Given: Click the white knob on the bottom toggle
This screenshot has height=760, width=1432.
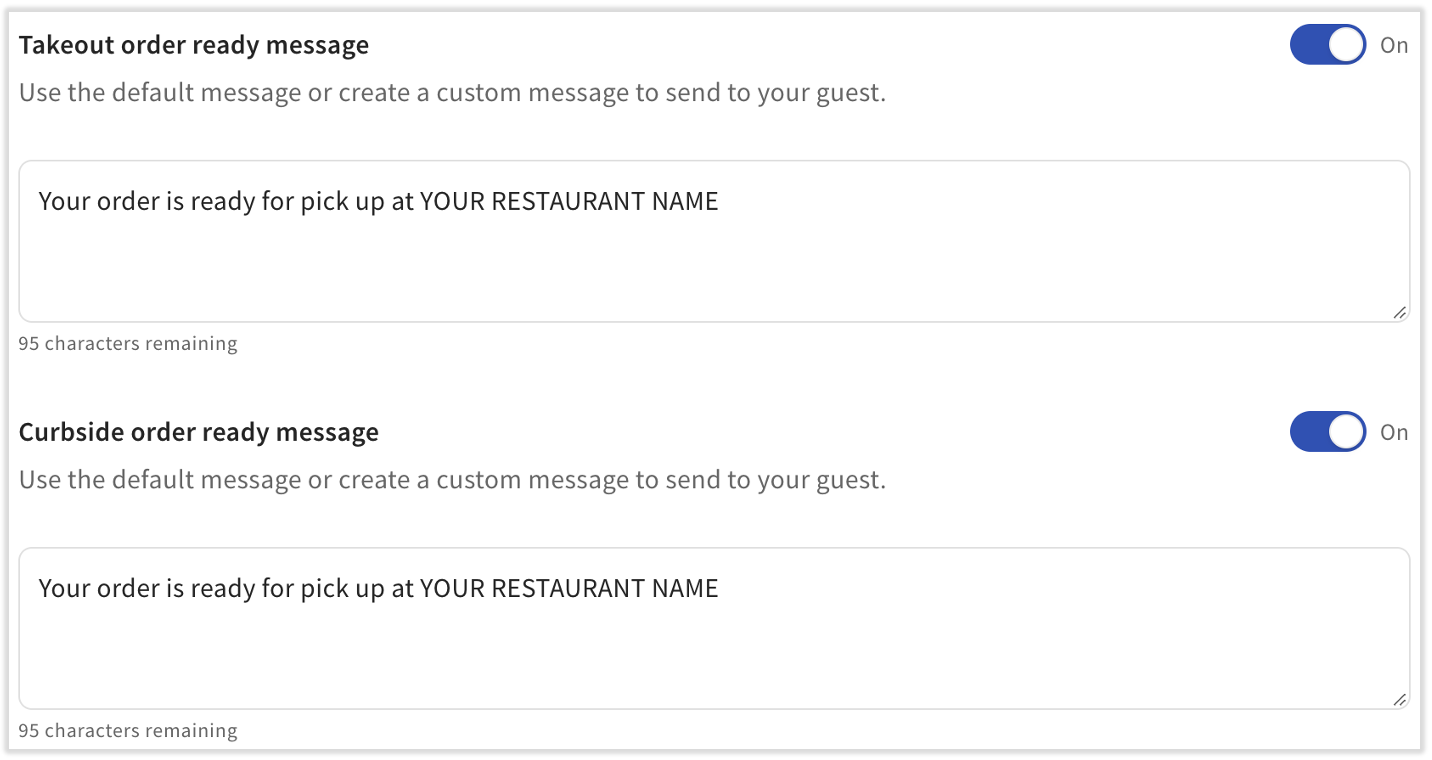Looking at the screenshot, I should click(1344, 431).
